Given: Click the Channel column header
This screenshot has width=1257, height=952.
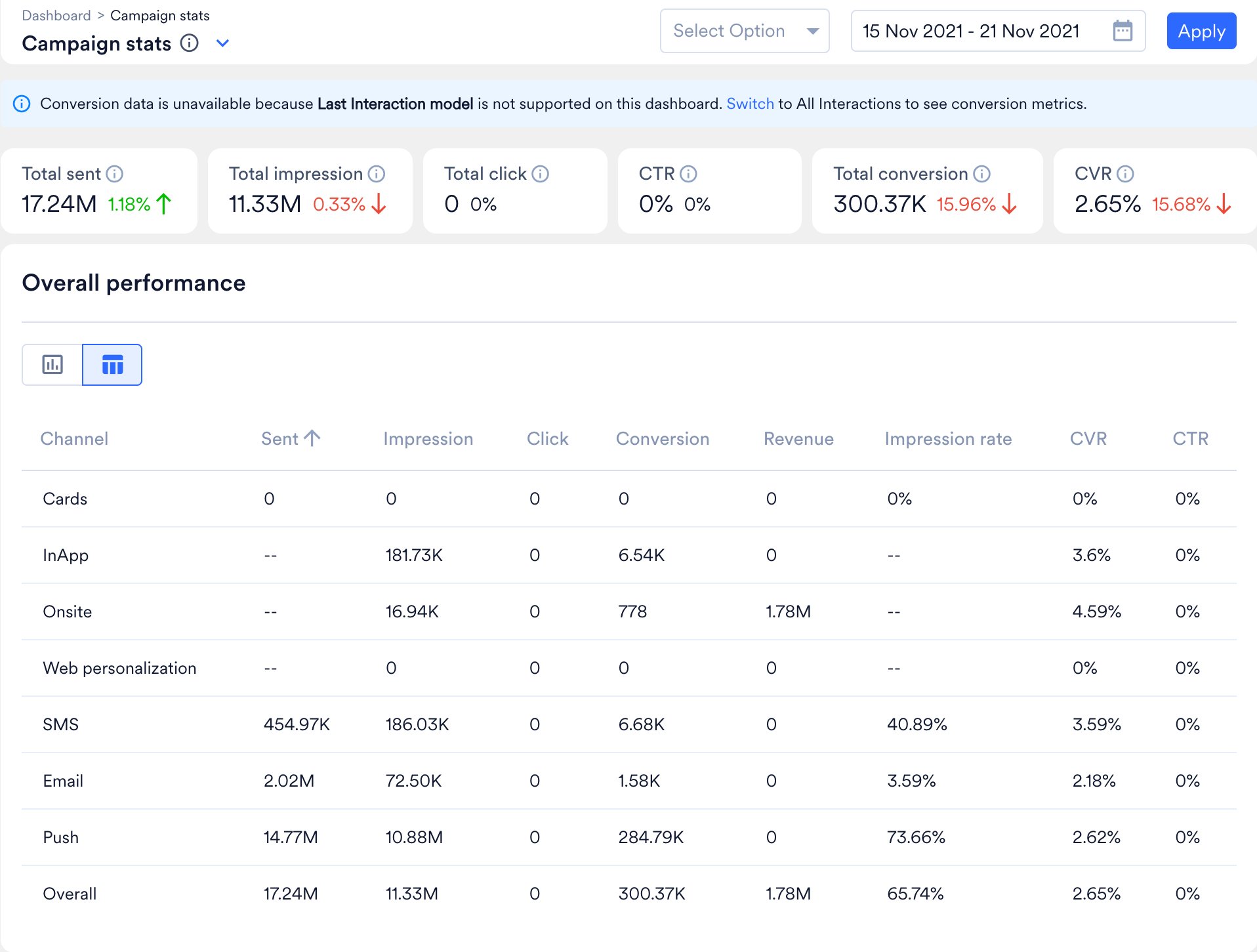Looking at the screenshot, I should click(74, 439).
